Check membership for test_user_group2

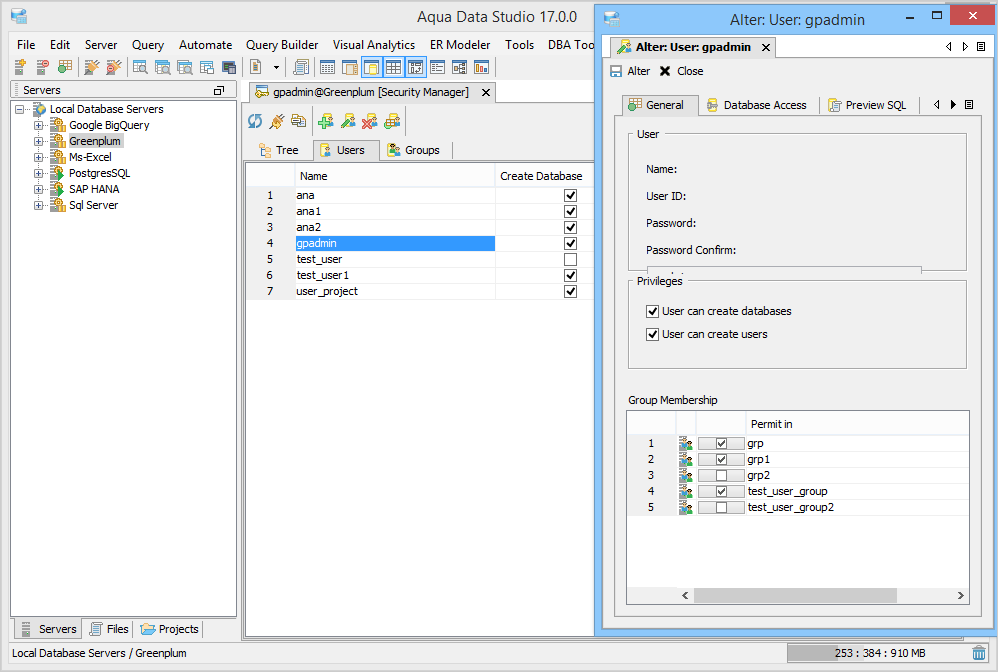point(721,507)
